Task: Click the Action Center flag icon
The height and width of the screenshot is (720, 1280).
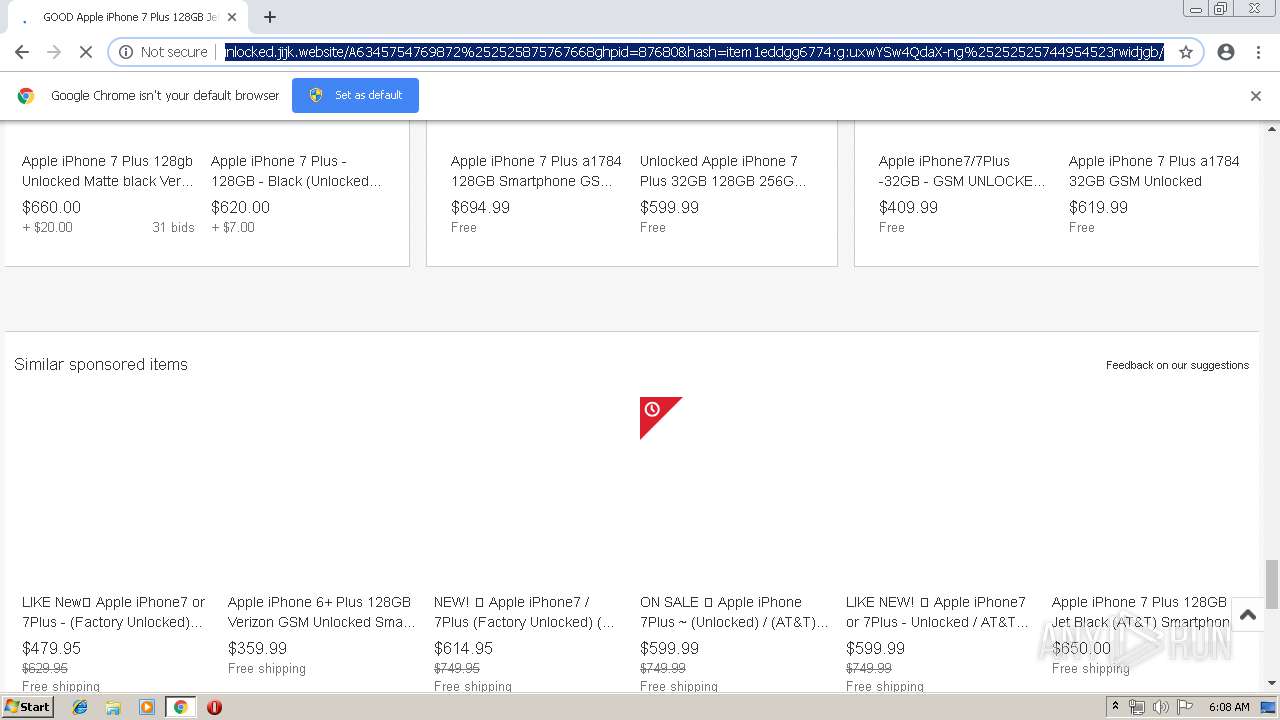Action: 1184,707
